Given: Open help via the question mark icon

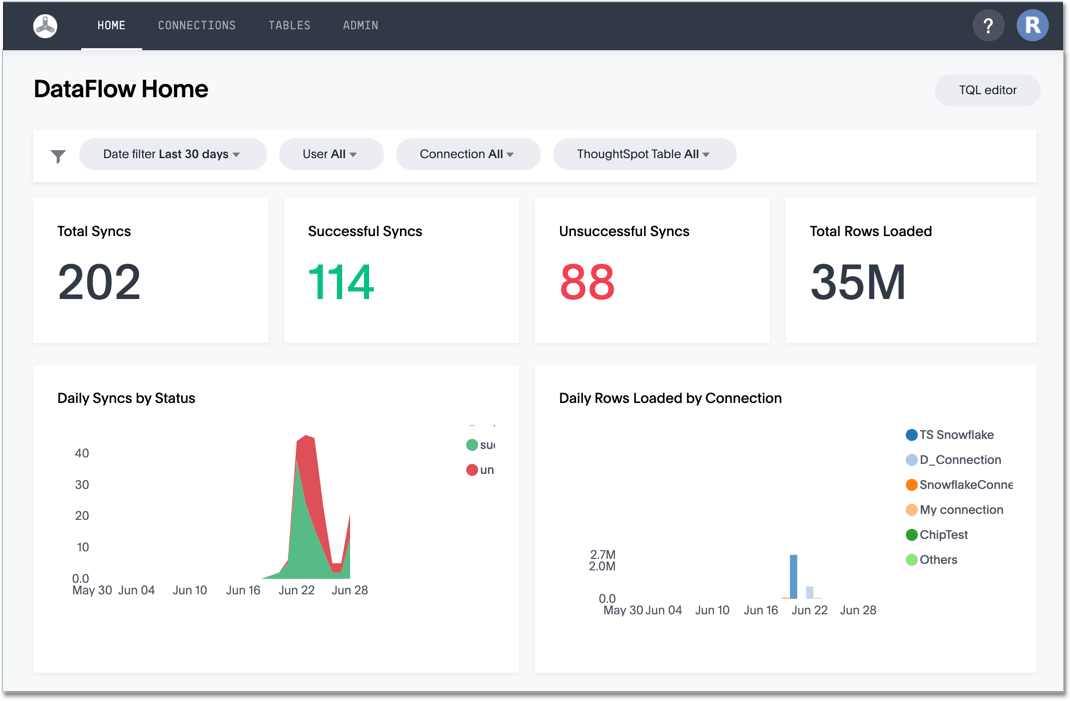Looking at the screenshot, I should [988, 25].
